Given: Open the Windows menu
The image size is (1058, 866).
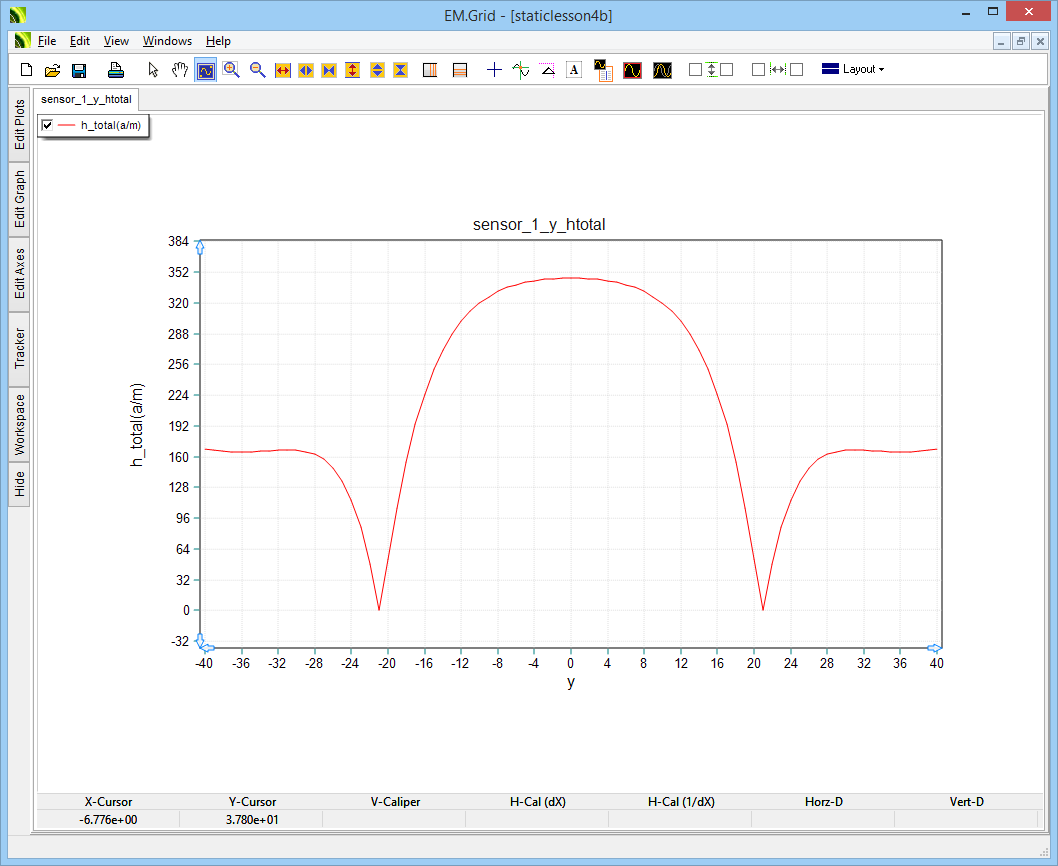Looking at the screenshot, I should [167, 41].
